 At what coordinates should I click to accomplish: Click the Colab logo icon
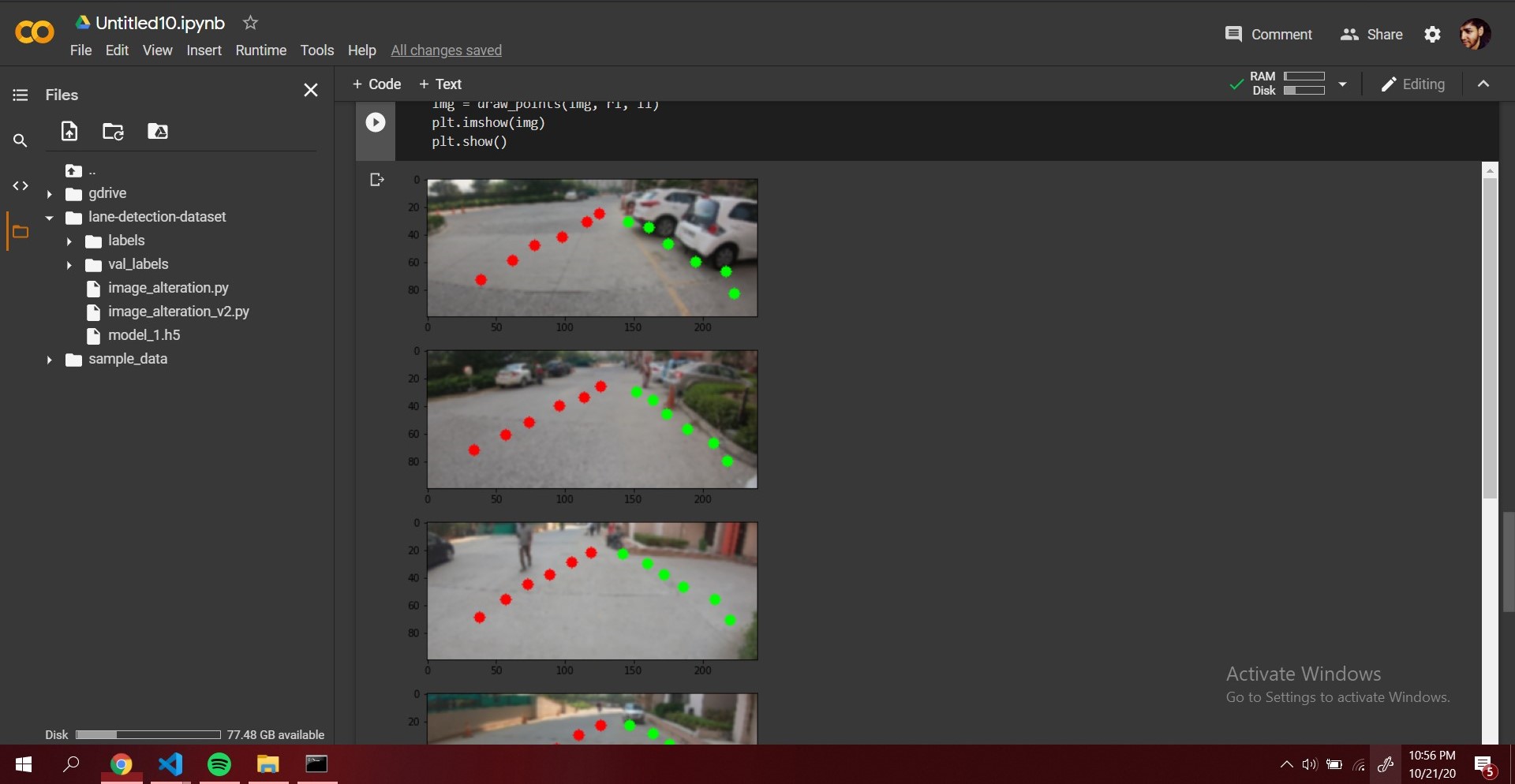point(35,33)
